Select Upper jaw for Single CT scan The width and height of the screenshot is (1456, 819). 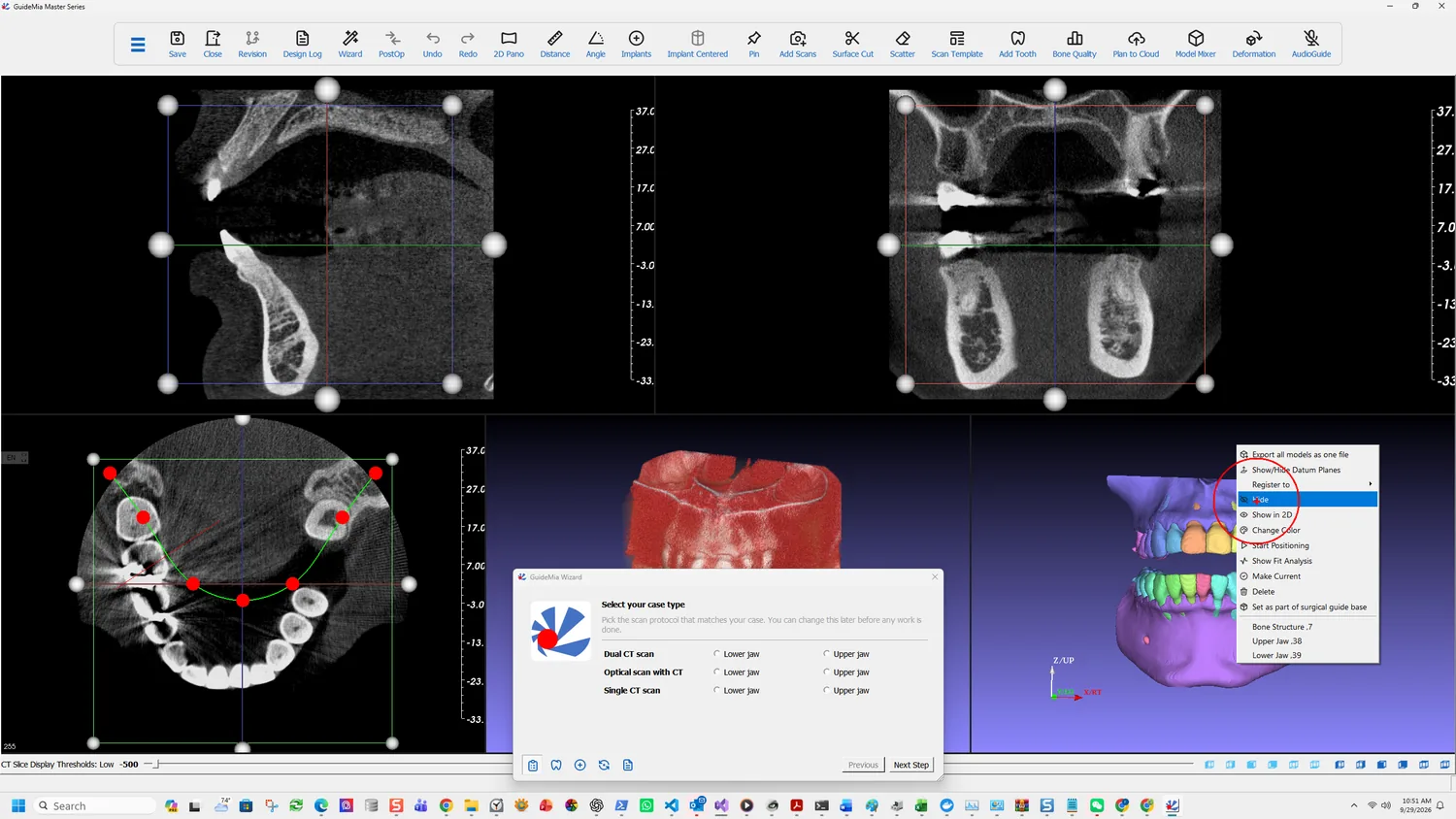[x=827, y=691]
